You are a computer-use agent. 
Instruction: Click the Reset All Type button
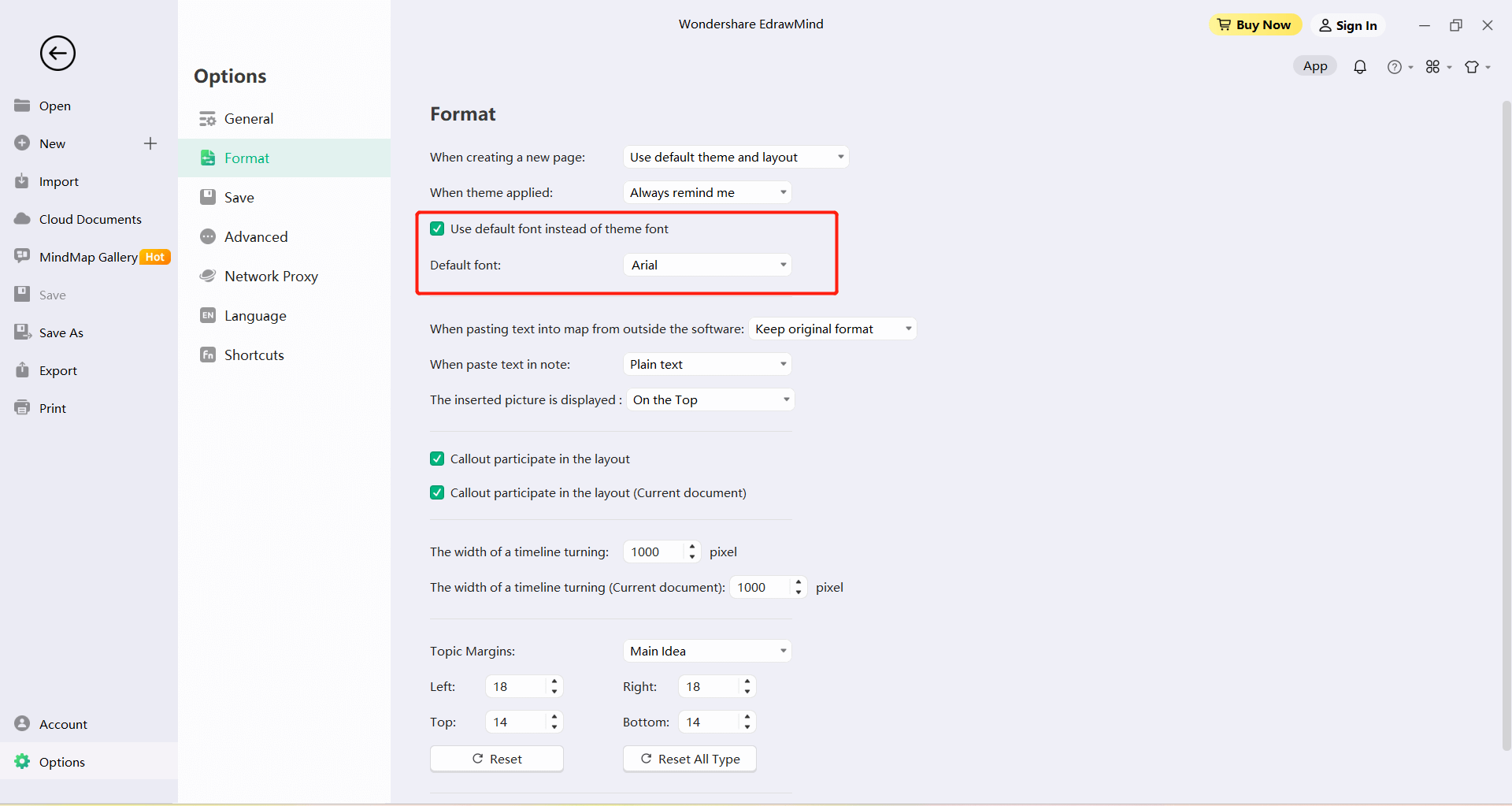click(x=690, y=759)
